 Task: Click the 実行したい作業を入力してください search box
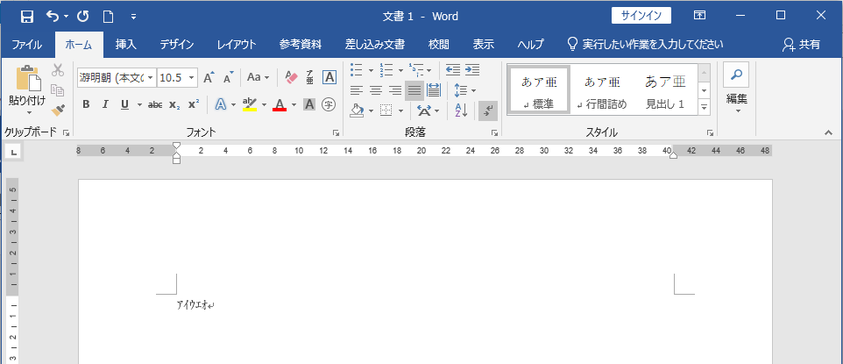pos(645,45)
